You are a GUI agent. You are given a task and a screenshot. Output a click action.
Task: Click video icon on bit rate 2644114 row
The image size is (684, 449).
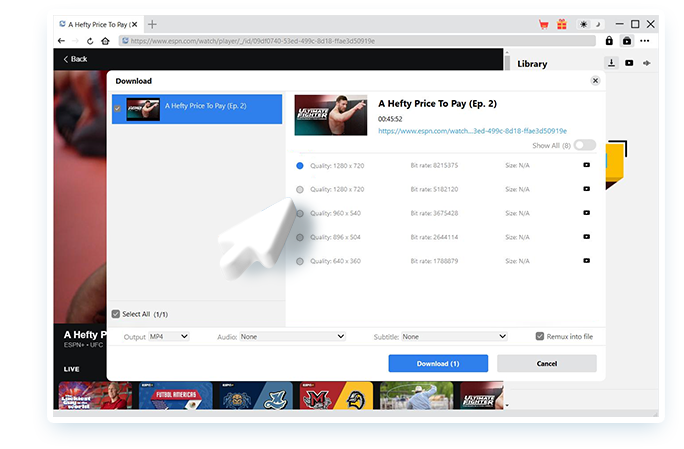[x=587, y=236]
